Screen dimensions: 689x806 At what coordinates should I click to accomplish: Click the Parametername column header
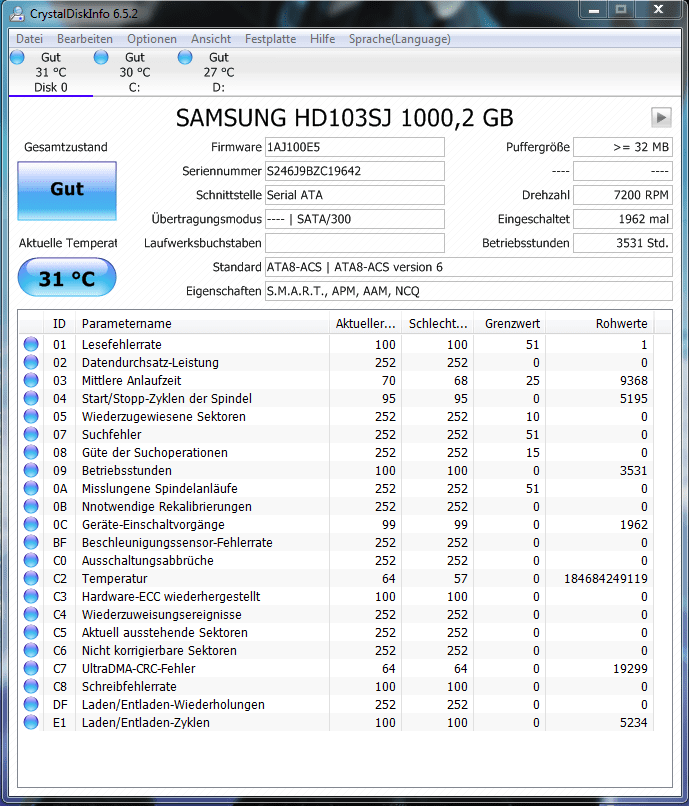pos(202,324)
